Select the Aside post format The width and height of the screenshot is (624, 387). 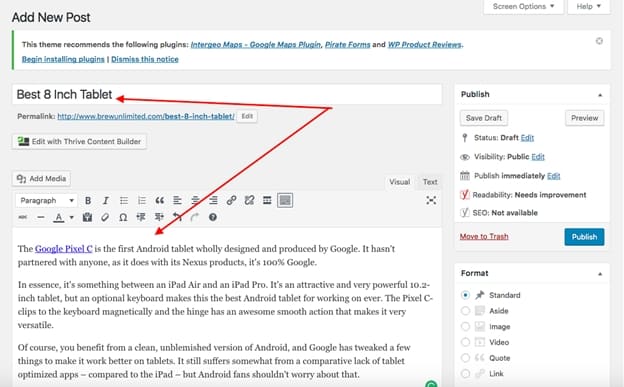click(465, 311)
